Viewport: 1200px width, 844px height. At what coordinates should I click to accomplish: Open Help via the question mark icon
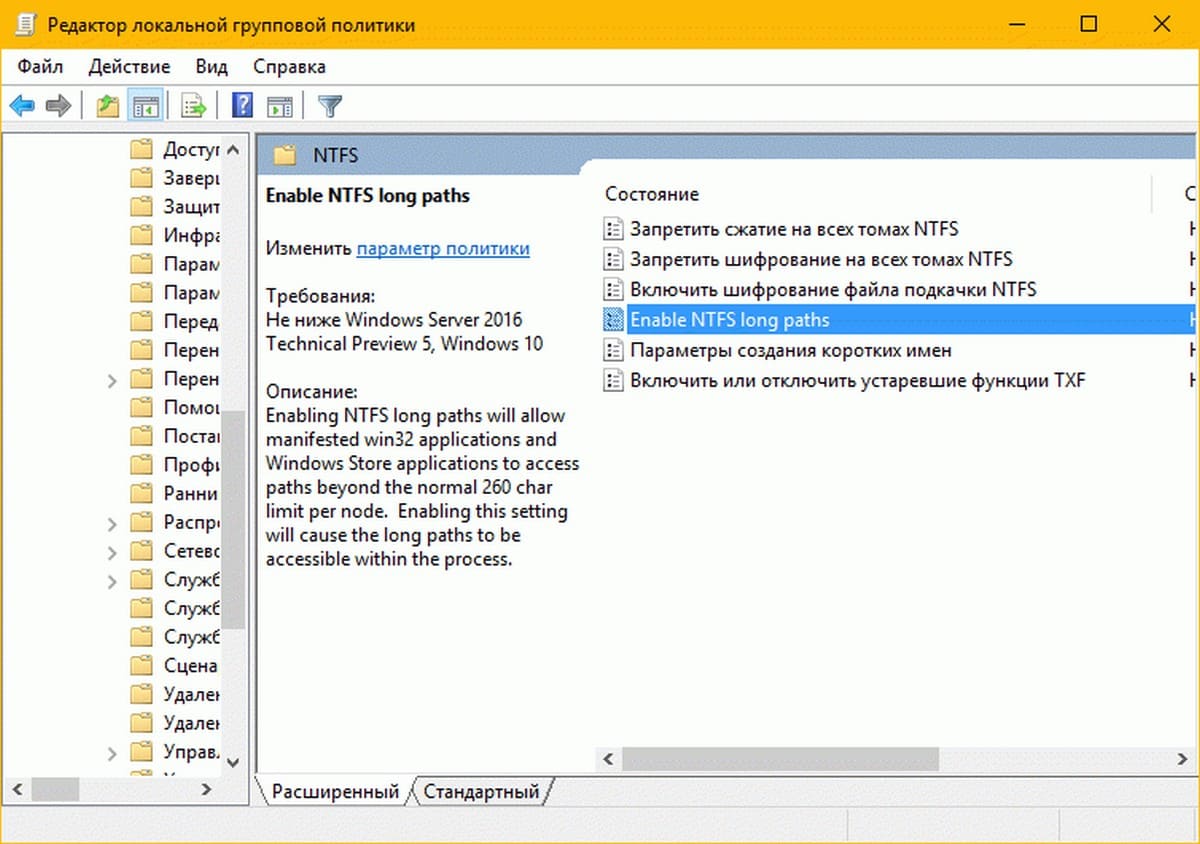[x=242, y=106]
